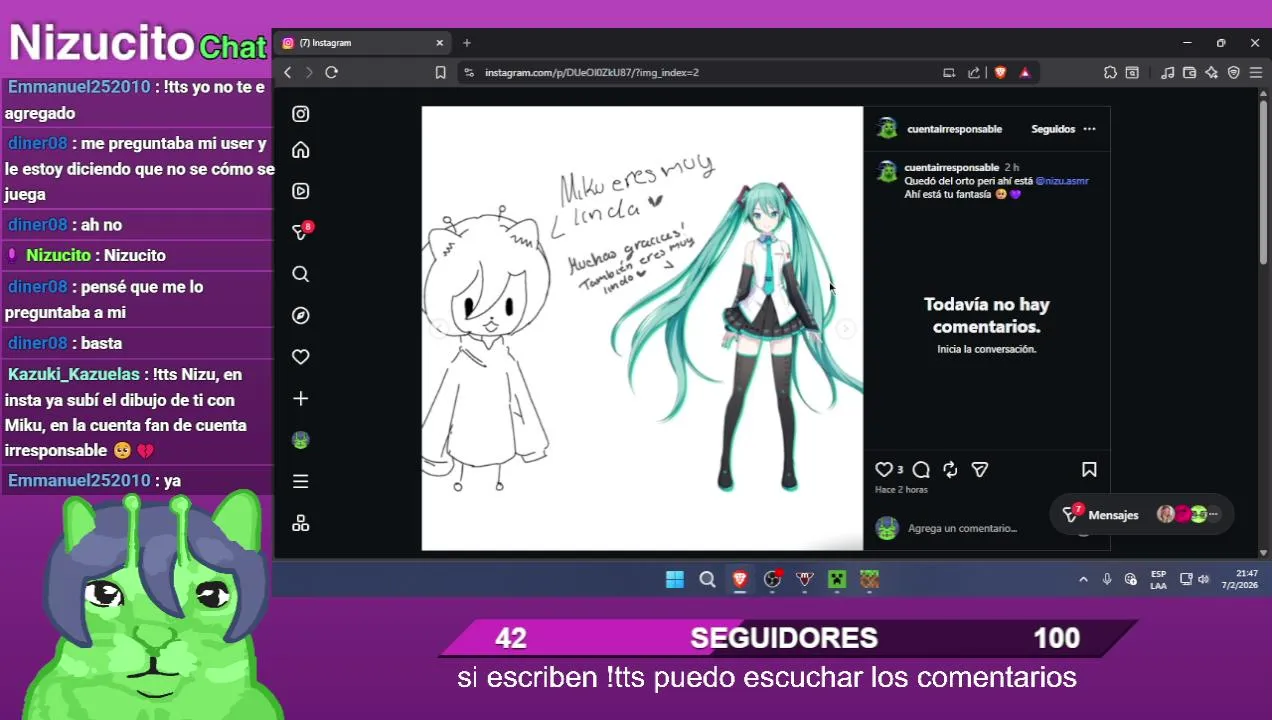Open the sidebar search icon in toolbar
The height and width of the screenshot is (720, 1272).
[x=1132, y=72]
